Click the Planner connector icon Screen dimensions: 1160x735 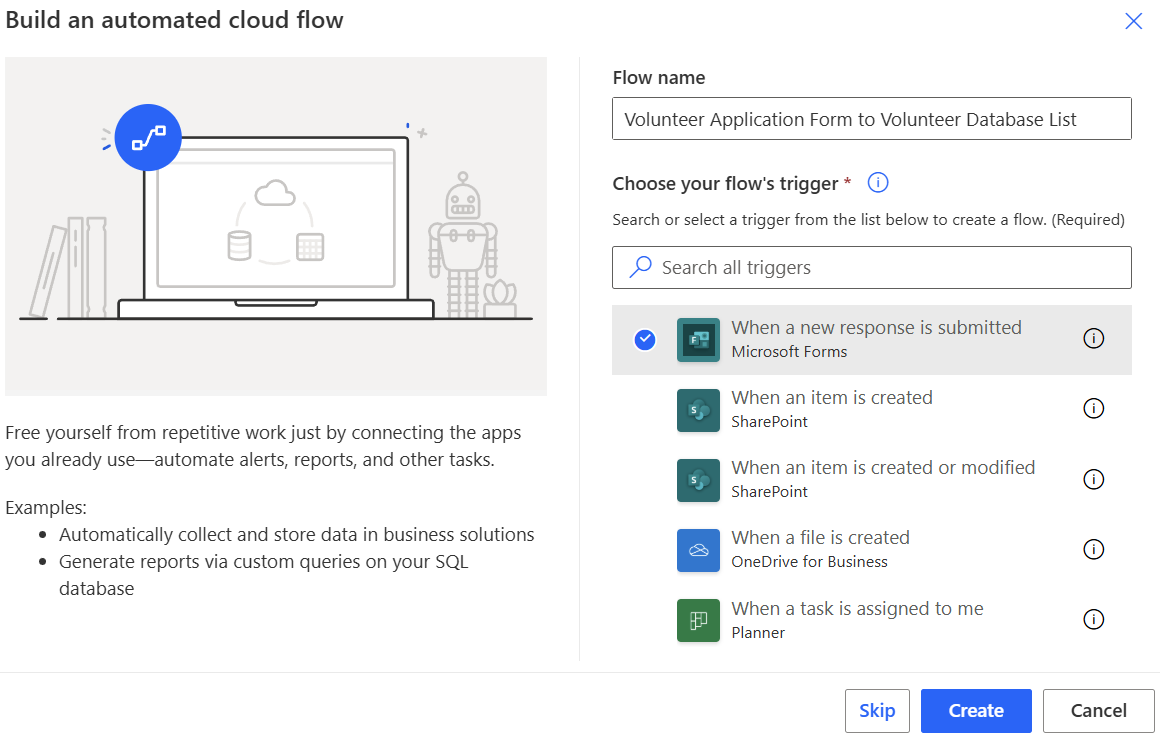click(697, 619)
